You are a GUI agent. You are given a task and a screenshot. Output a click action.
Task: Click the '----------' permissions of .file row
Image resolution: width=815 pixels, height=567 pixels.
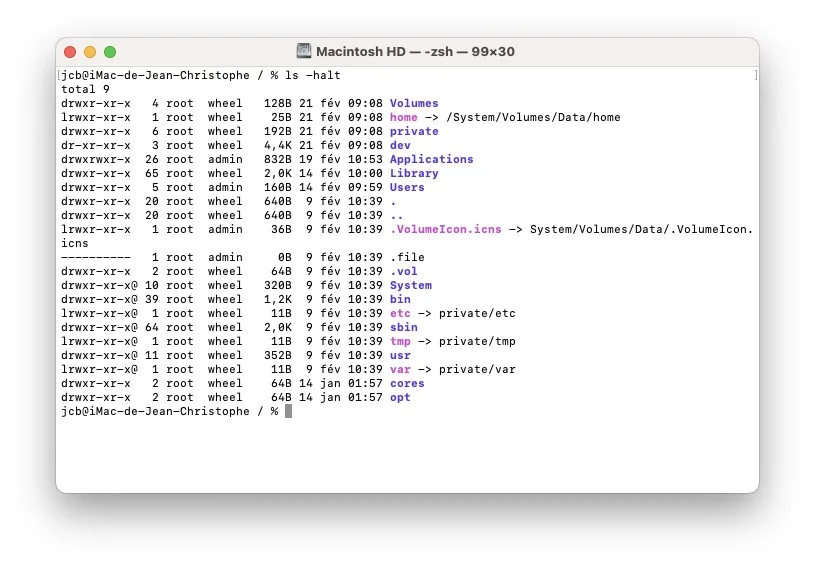click(96, 258)
